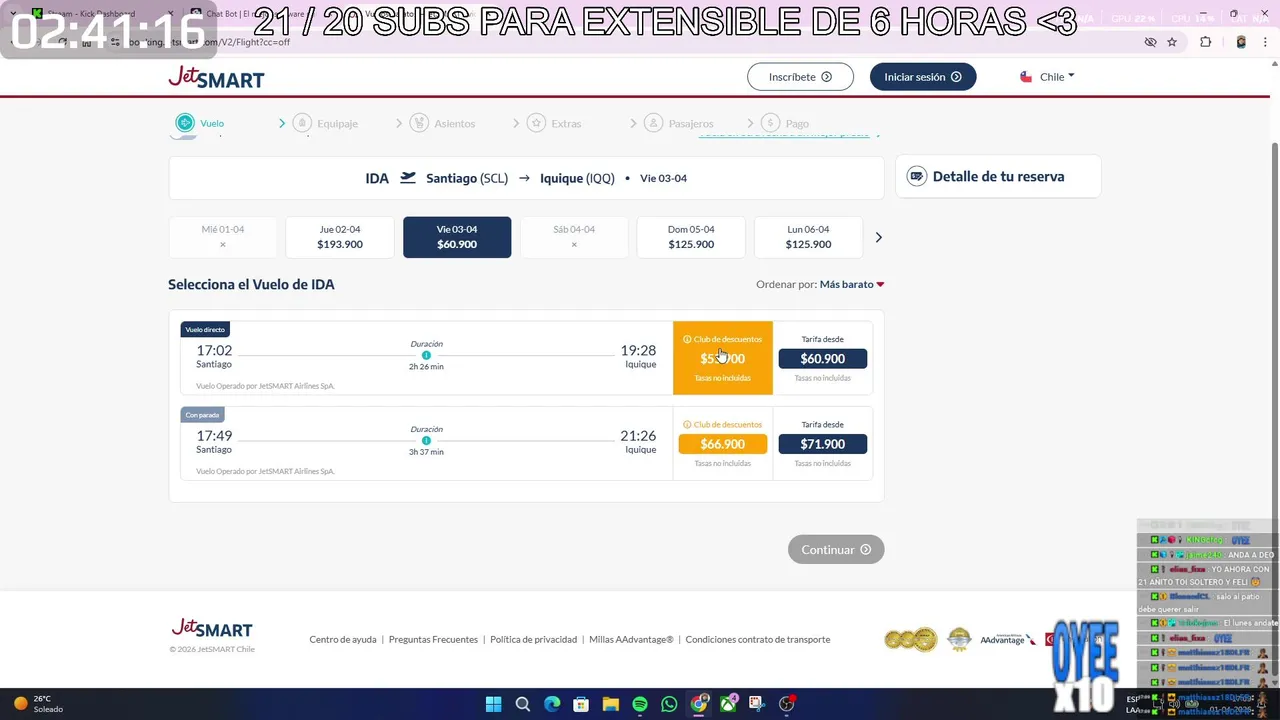
Task: Select unavailable date Mié 01-04
Action: pyautogui.click(x=223, y=237)
